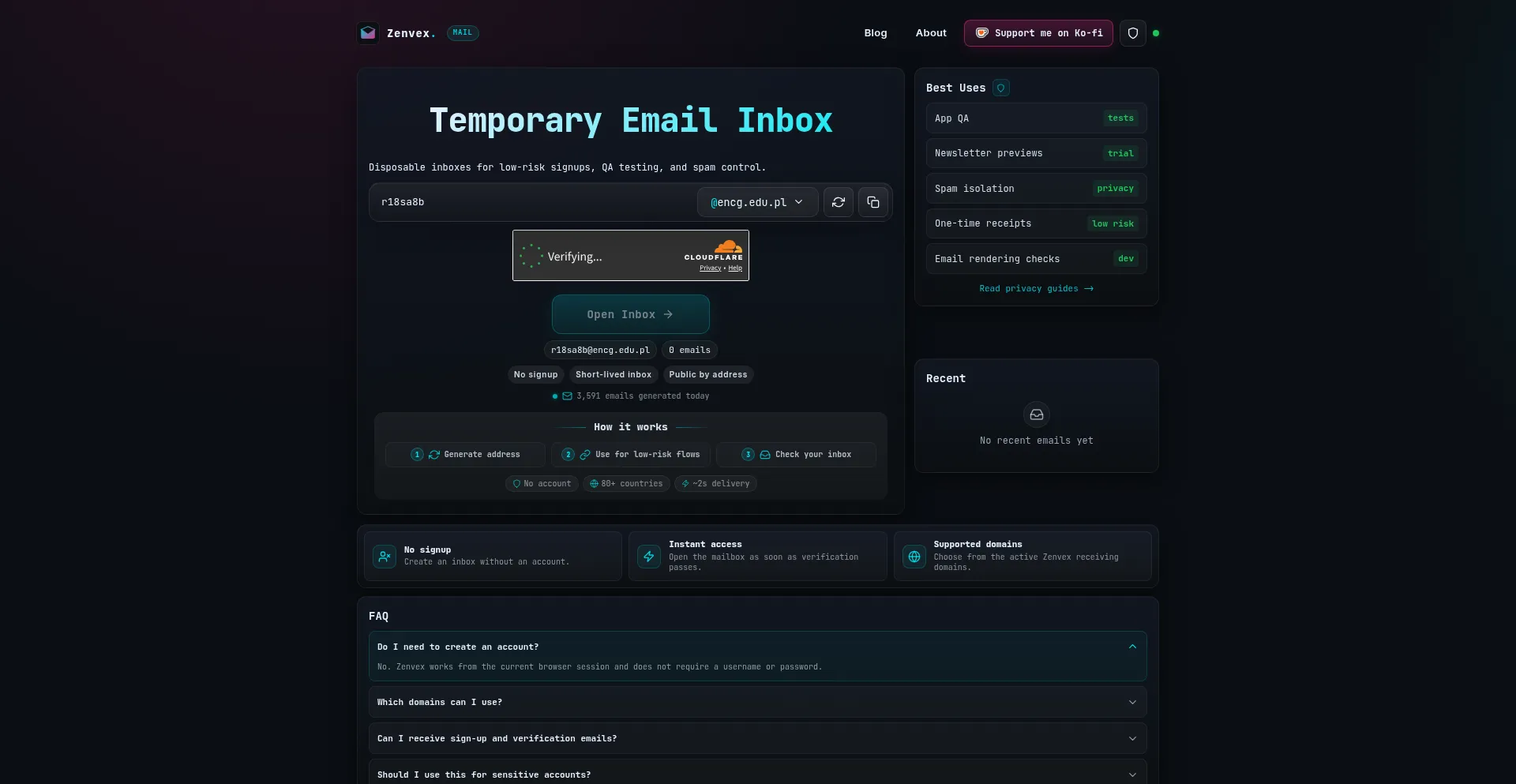Select the Newsletter previews row

click(1037, 153)
